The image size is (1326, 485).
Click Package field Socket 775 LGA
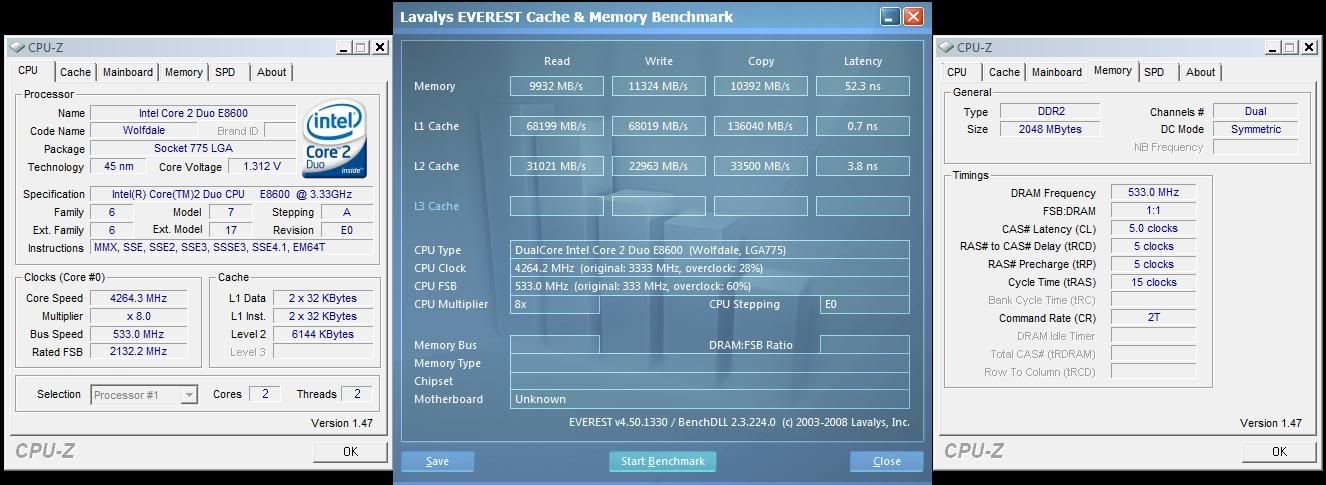coord(193,149)
